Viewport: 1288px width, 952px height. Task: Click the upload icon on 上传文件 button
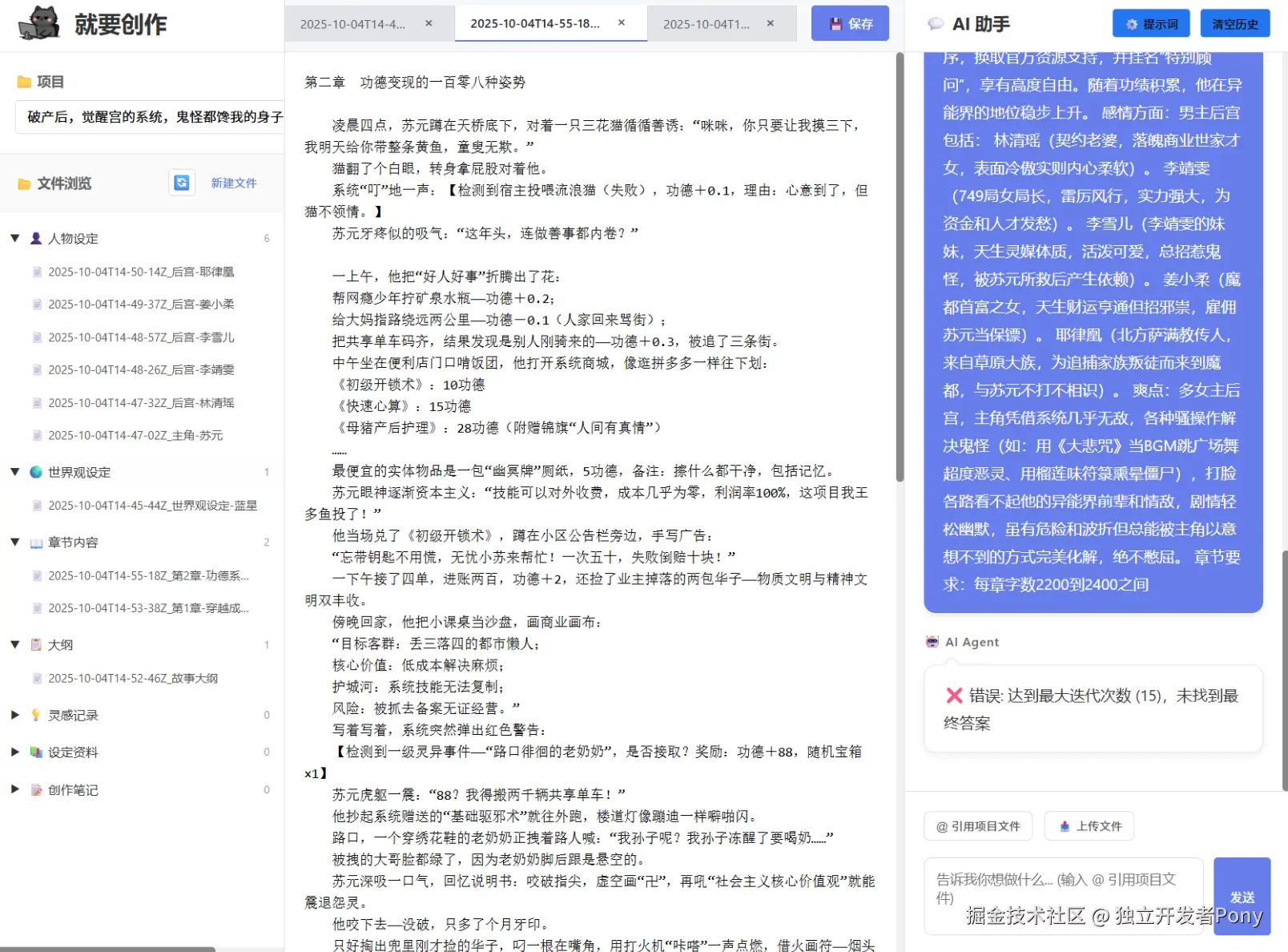1065,825
